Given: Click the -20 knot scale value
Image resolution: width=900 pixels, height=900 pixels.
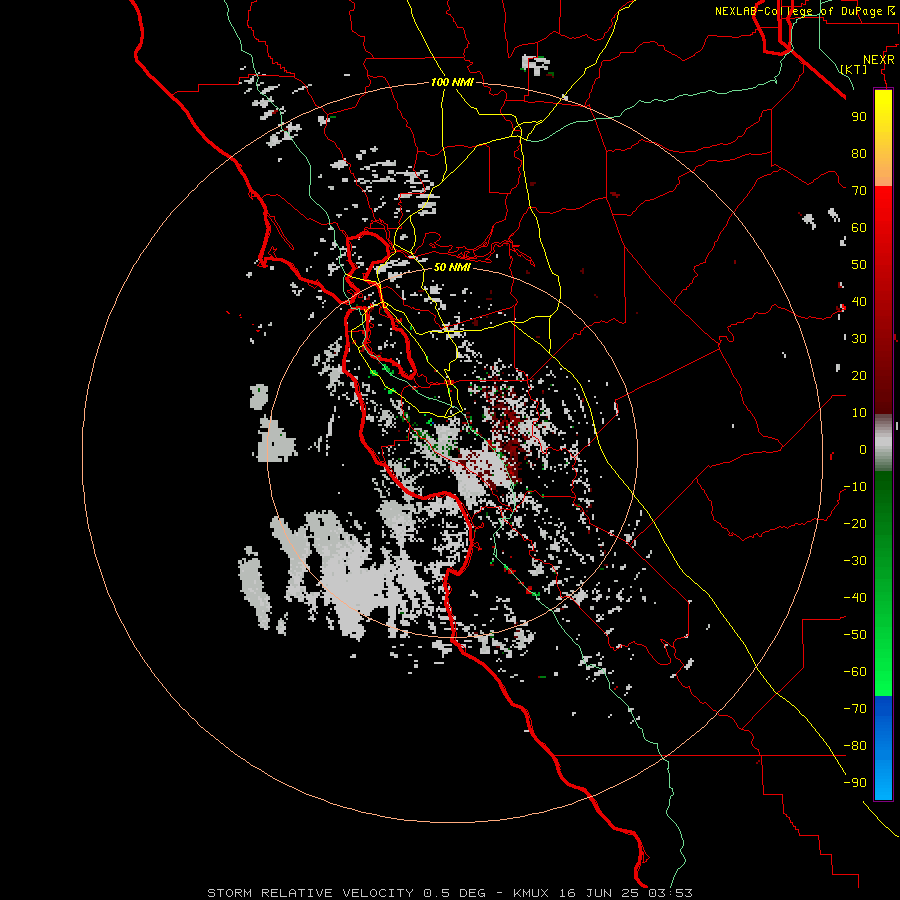Looking at the screenshot, I should 855,523.
